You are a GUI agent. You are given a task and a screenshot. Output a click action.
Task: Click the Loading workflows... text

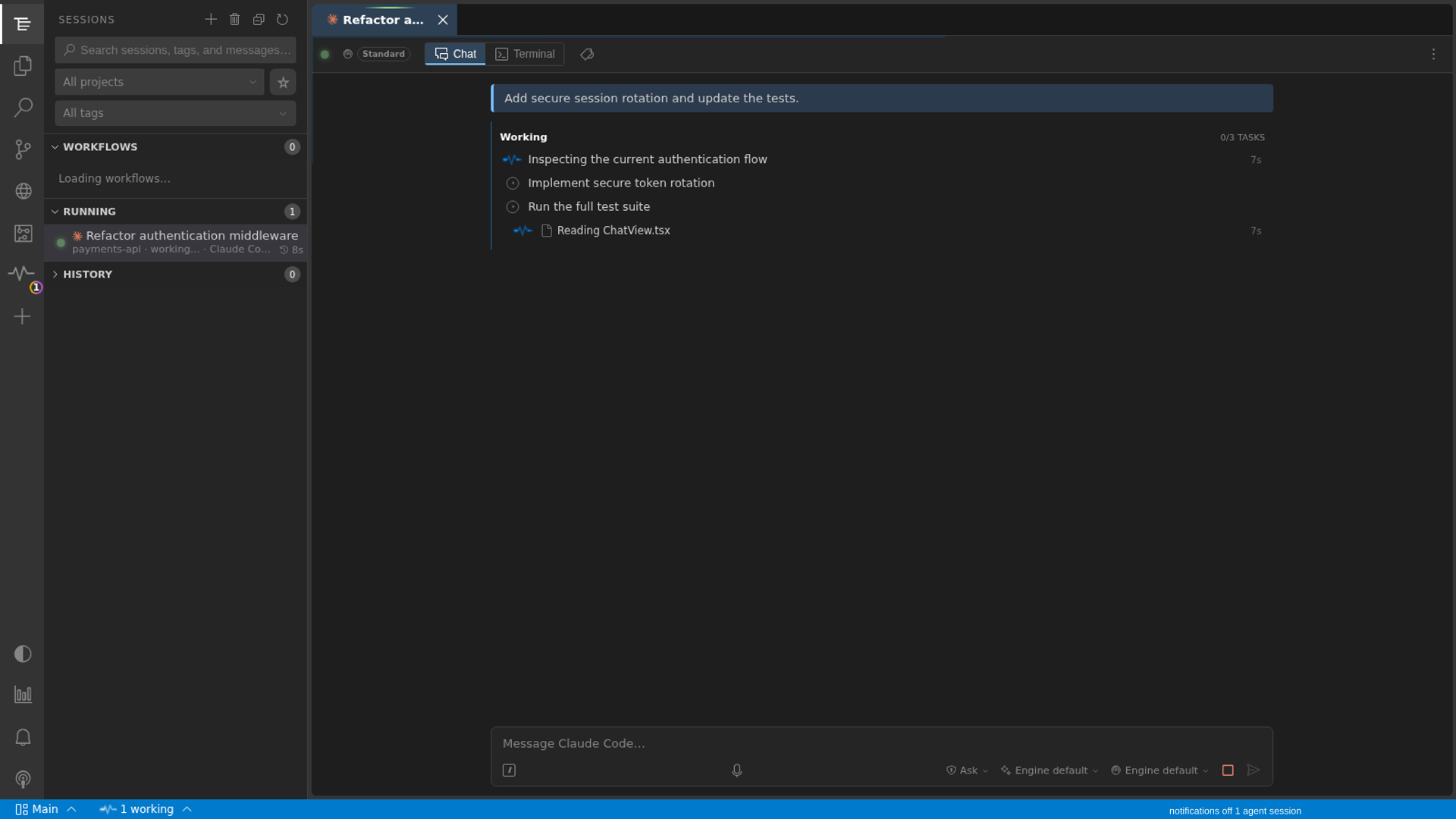pos(115,178)
